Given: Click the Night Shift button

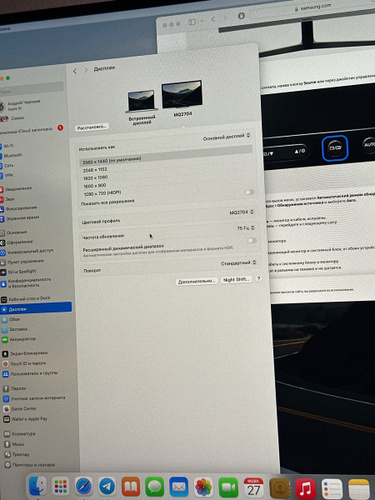Looking at the screenshot, I should click(236, 280).
